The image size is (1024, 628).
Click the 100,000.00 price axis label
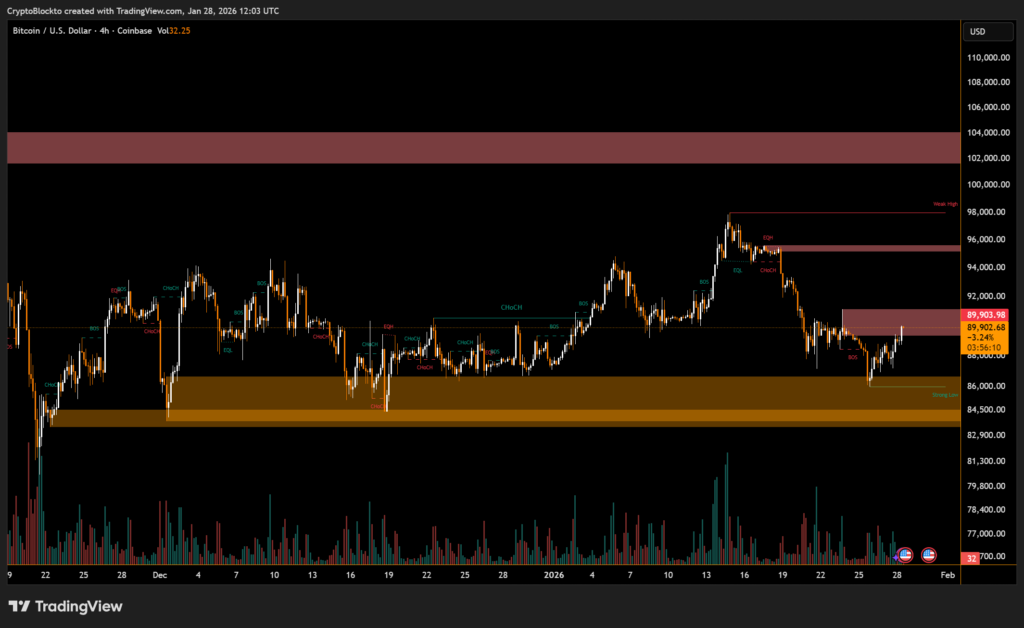click(986, 184)
